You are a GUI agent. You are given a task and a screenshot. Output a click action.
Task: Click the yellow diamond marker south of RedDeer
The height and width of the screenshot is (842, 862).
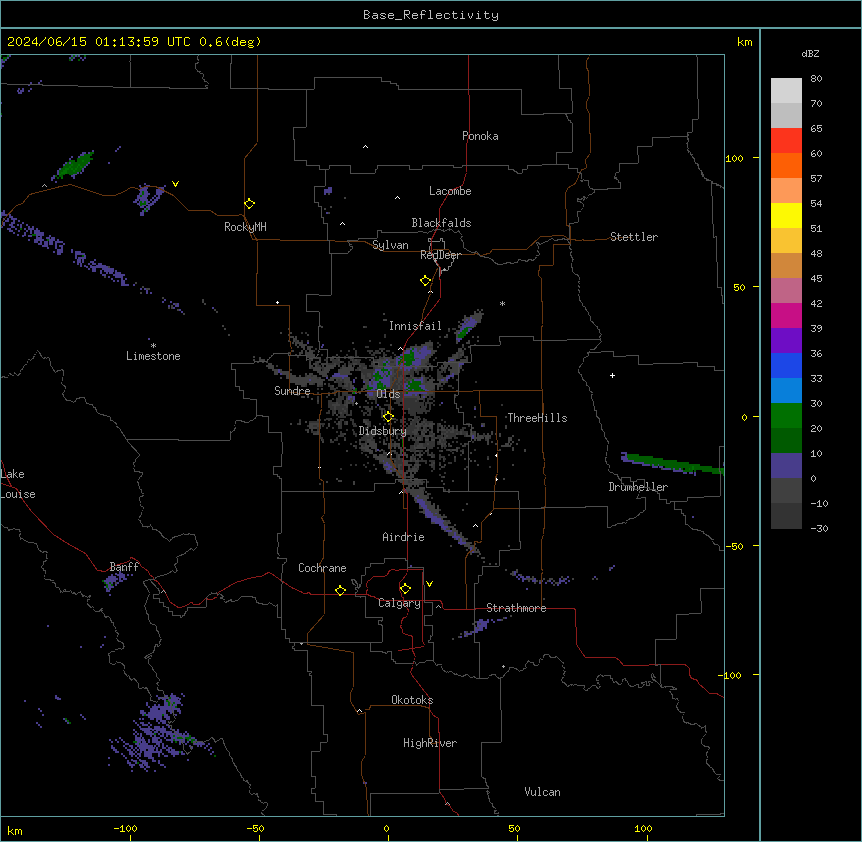(x=425, y=281)
